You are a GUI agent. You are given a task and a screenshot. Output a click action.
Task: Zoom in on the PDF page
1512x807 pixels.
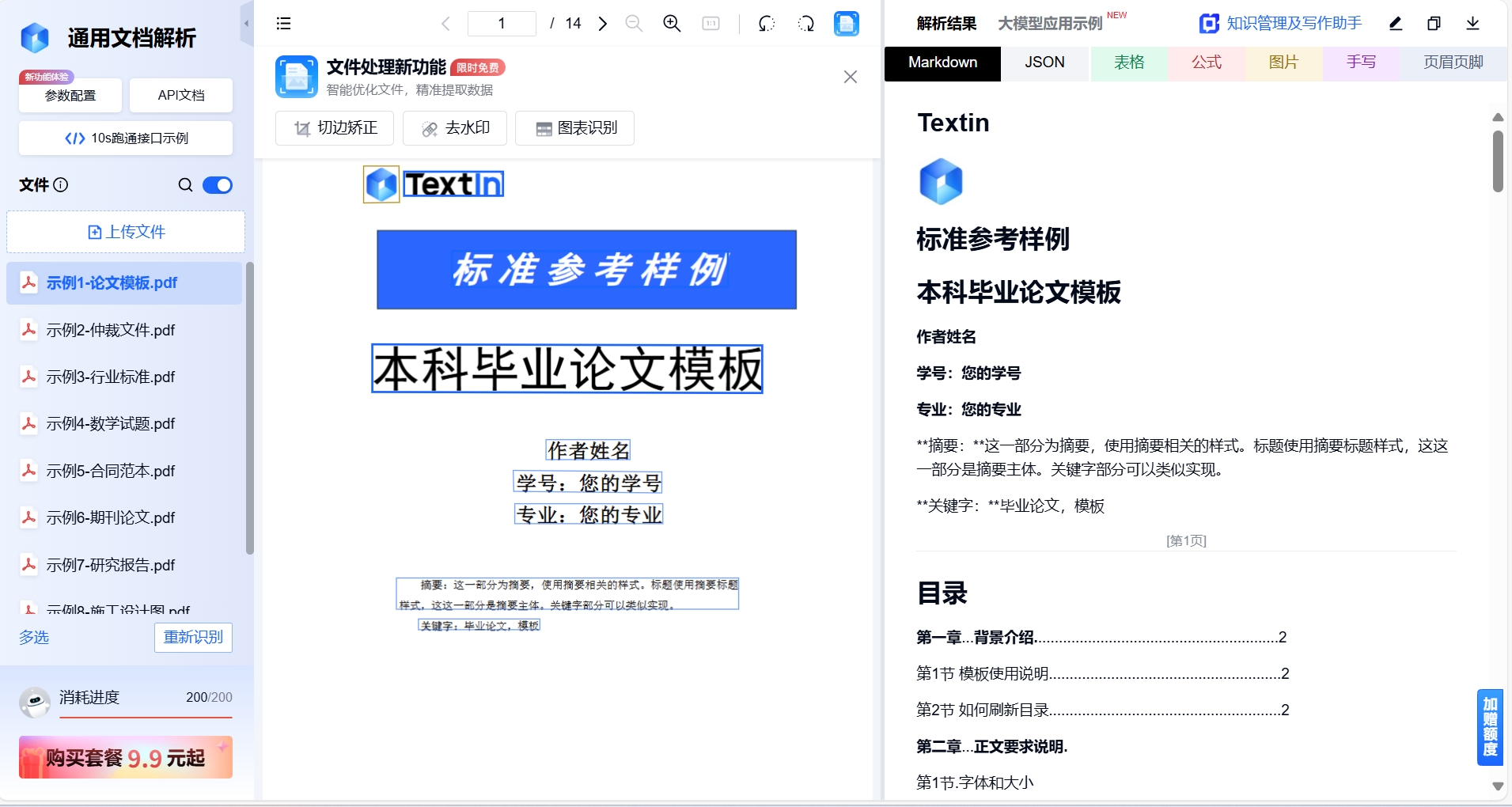(x=672, y=23)
